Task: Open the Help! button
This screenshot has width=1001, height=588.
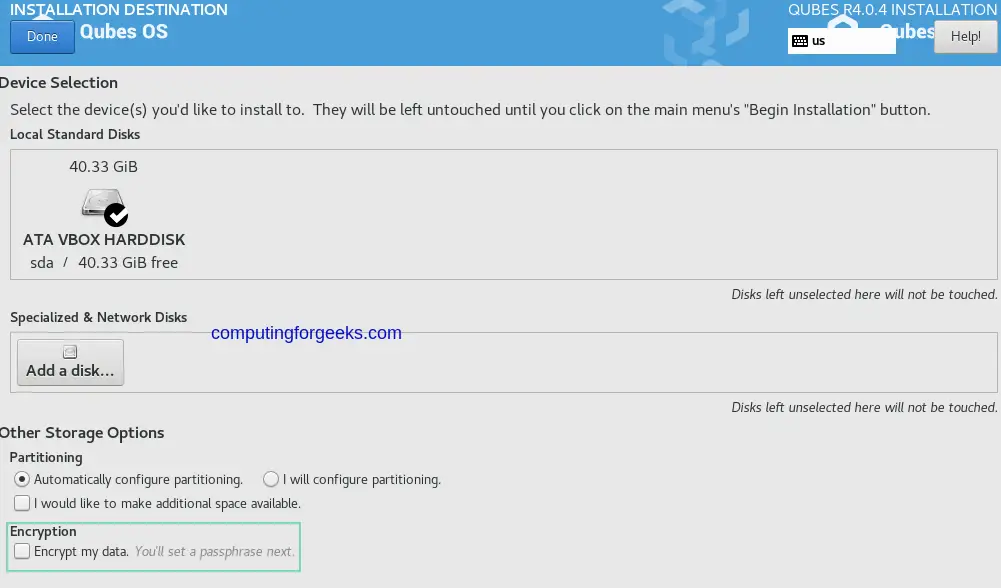Action: tap(965, 36)
